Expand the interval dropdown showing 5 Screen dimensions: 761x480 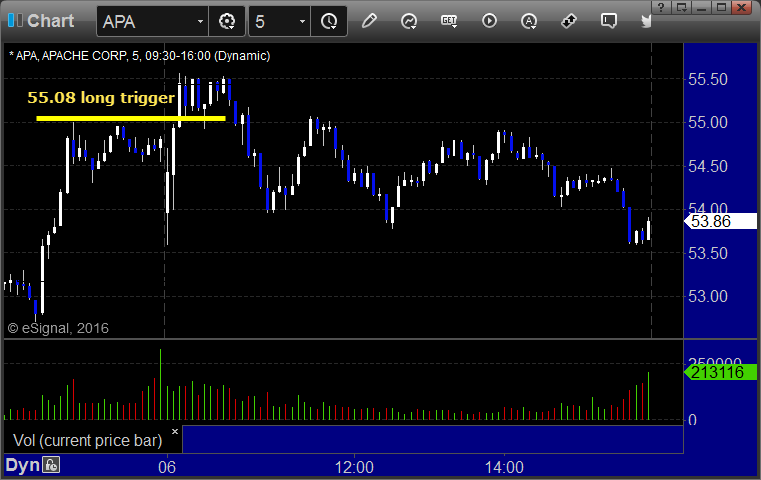(302, 21)
